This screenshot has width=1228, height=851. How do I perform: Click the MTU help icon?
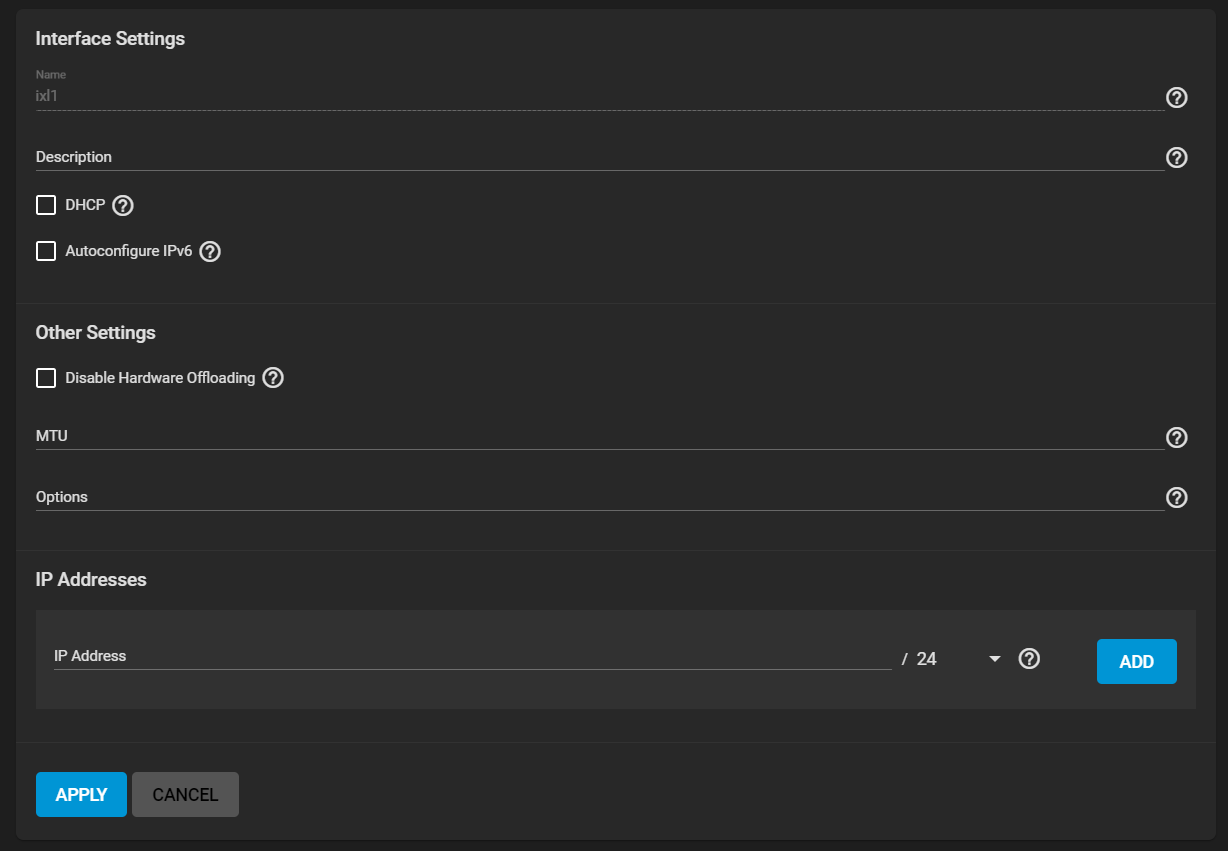pos(1177,437)
